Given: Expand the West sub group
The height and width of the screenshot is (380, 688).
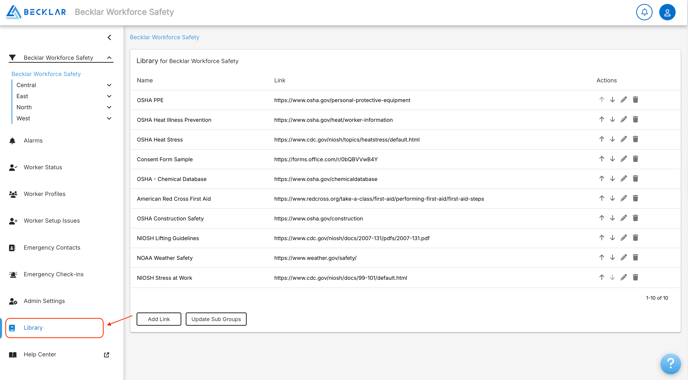Looking at the screenshot, I should (109, 118).
